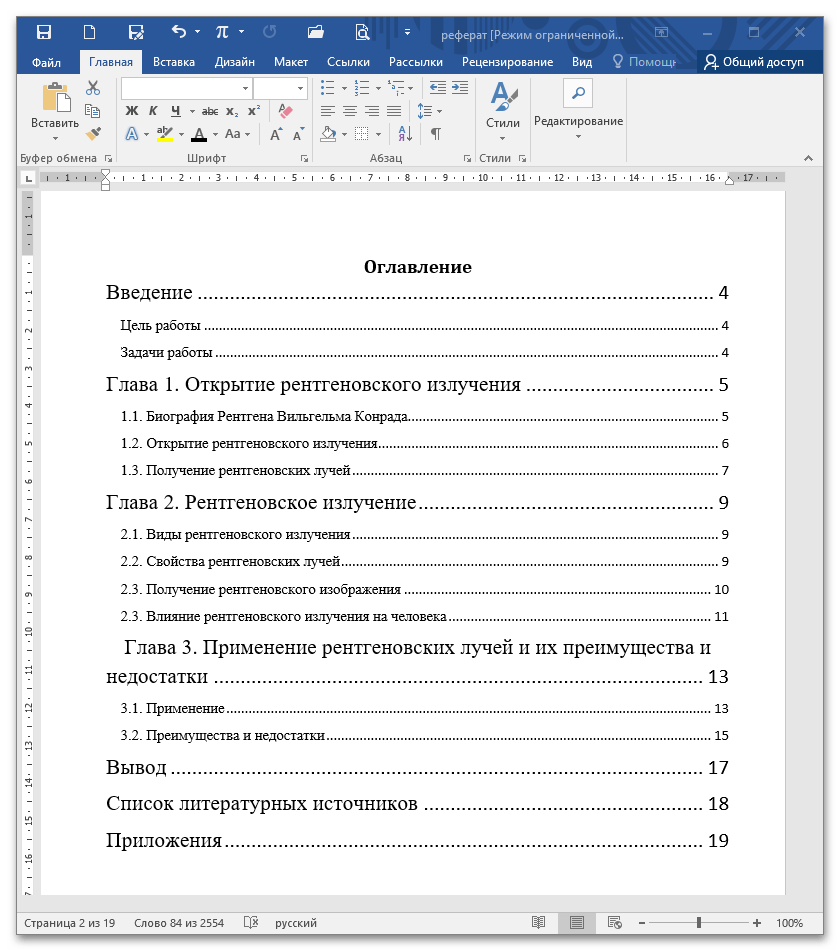Create a new blank document icon
This screenshot has height=951, width=840.
click(89, 32)
